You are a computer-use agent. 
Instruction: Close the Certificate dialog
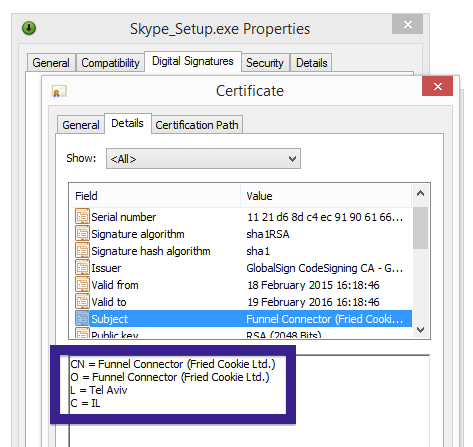click(x=437, y=86)
